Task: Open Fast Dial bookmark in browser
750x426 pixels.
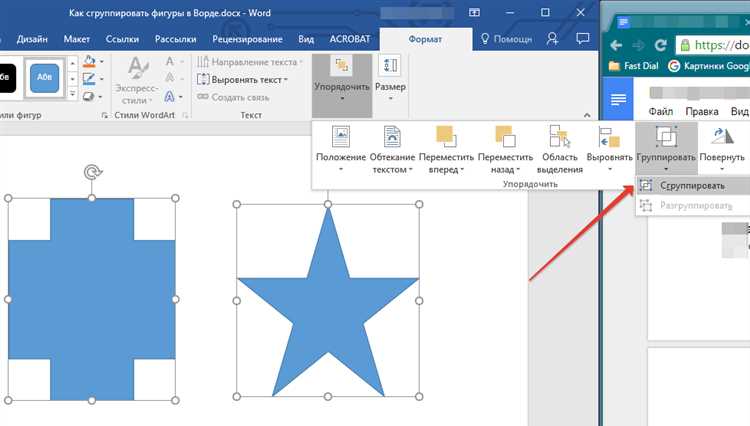Action: click(x=634, y=66)
